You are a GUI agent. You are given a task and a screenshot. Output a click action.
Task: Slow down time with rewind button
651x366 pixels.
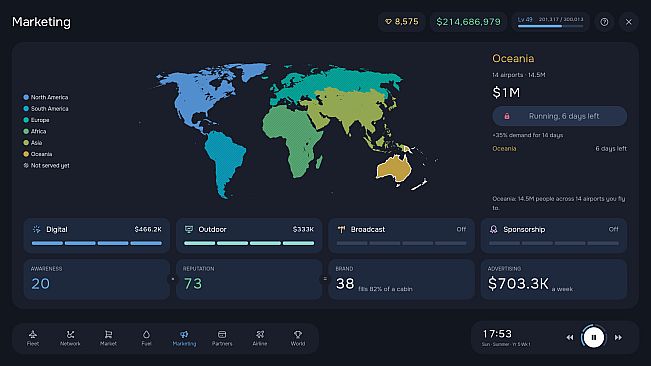click(570, 337)
